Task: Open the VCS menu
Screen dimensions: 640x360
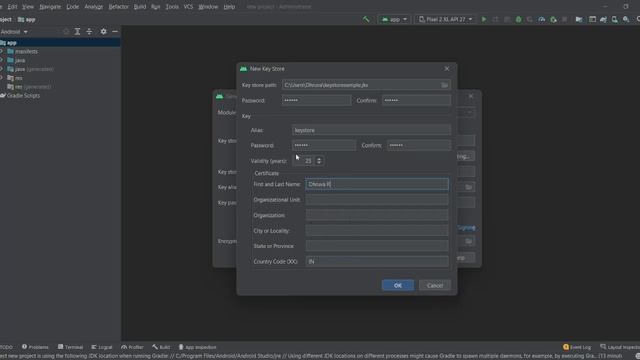Action: 188,7
